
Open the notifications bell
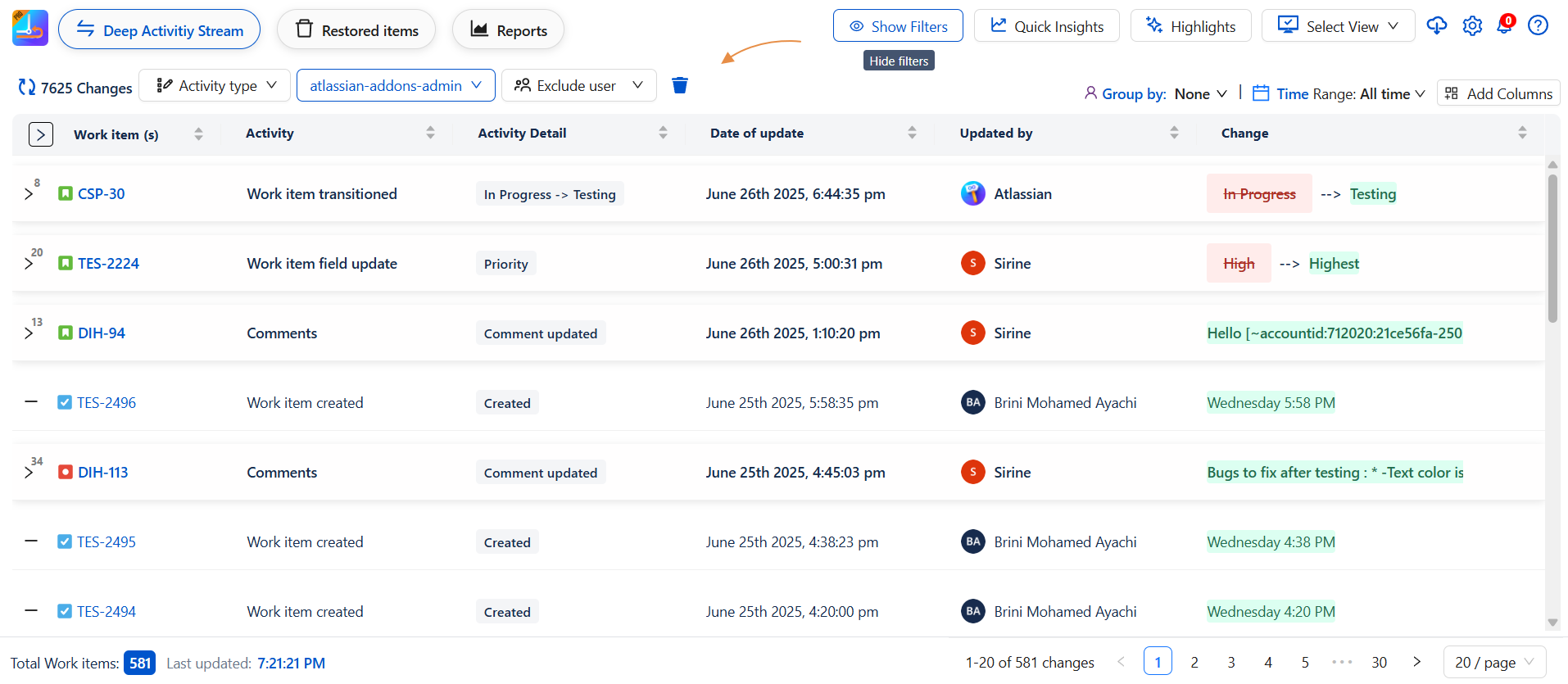coord(1505,25)
